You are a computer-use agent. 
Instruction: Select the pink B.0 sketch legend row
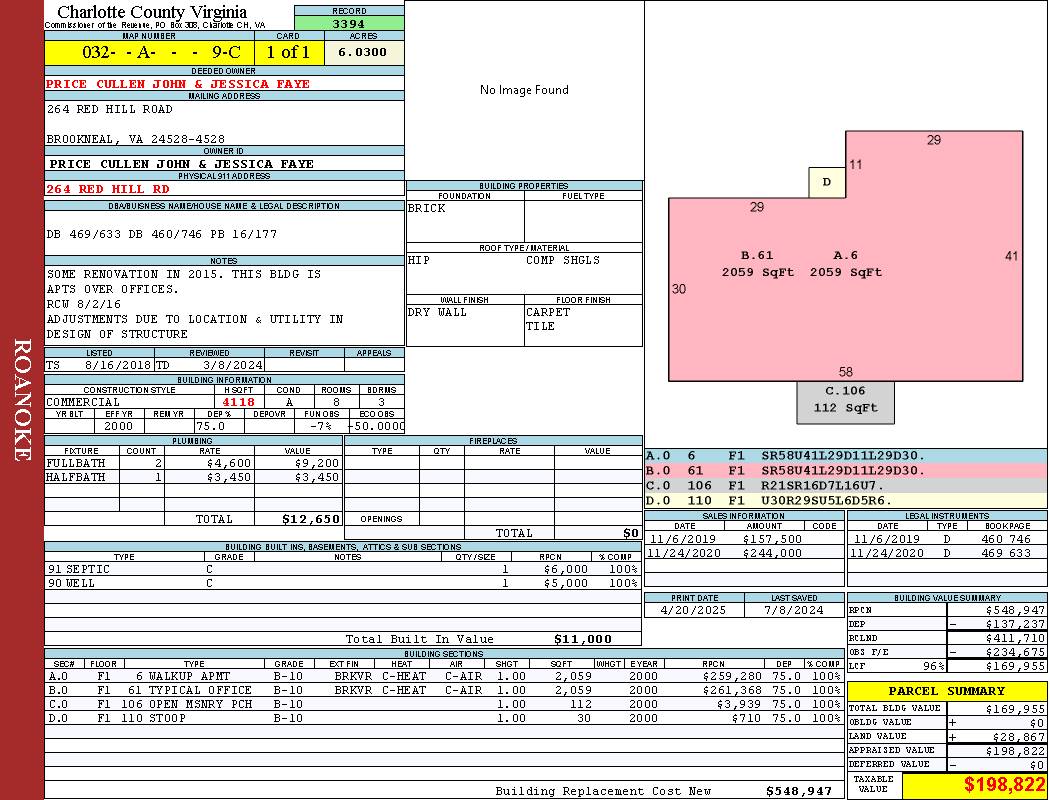[845, 470]
